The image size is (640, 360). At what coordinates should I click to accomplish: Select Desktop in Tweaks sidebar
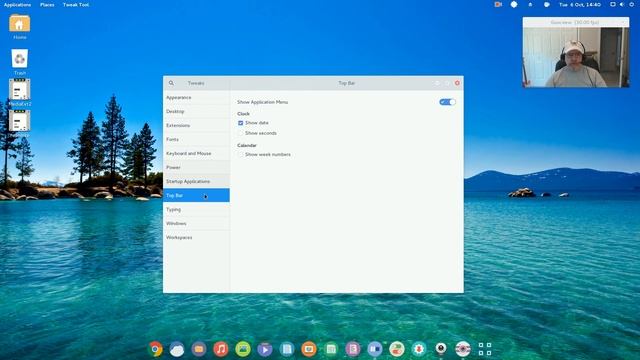(x=196, y=111)
